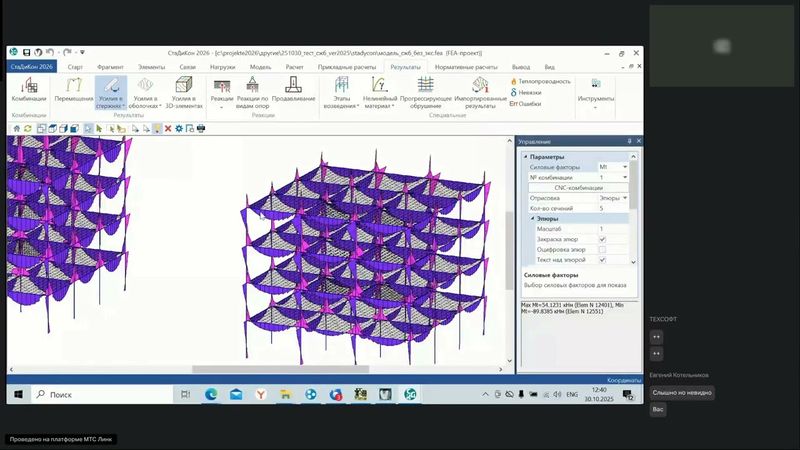
Task: Click Реакции по видам опор icon
Action: click(x=253, y=90)
